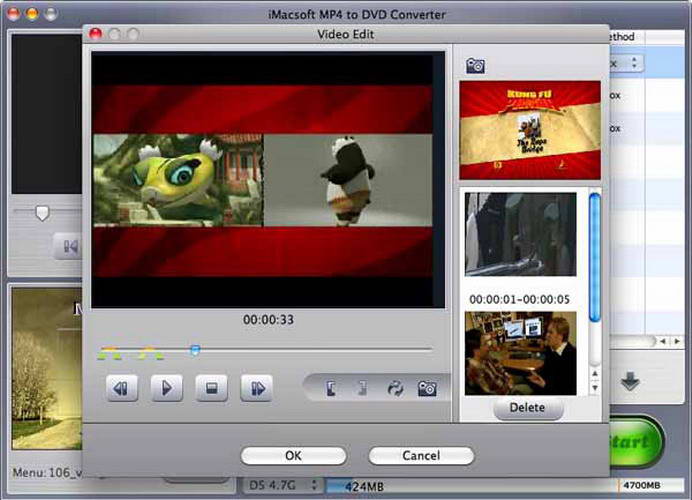Close the Video Edit dialog

tap(95, 34)
